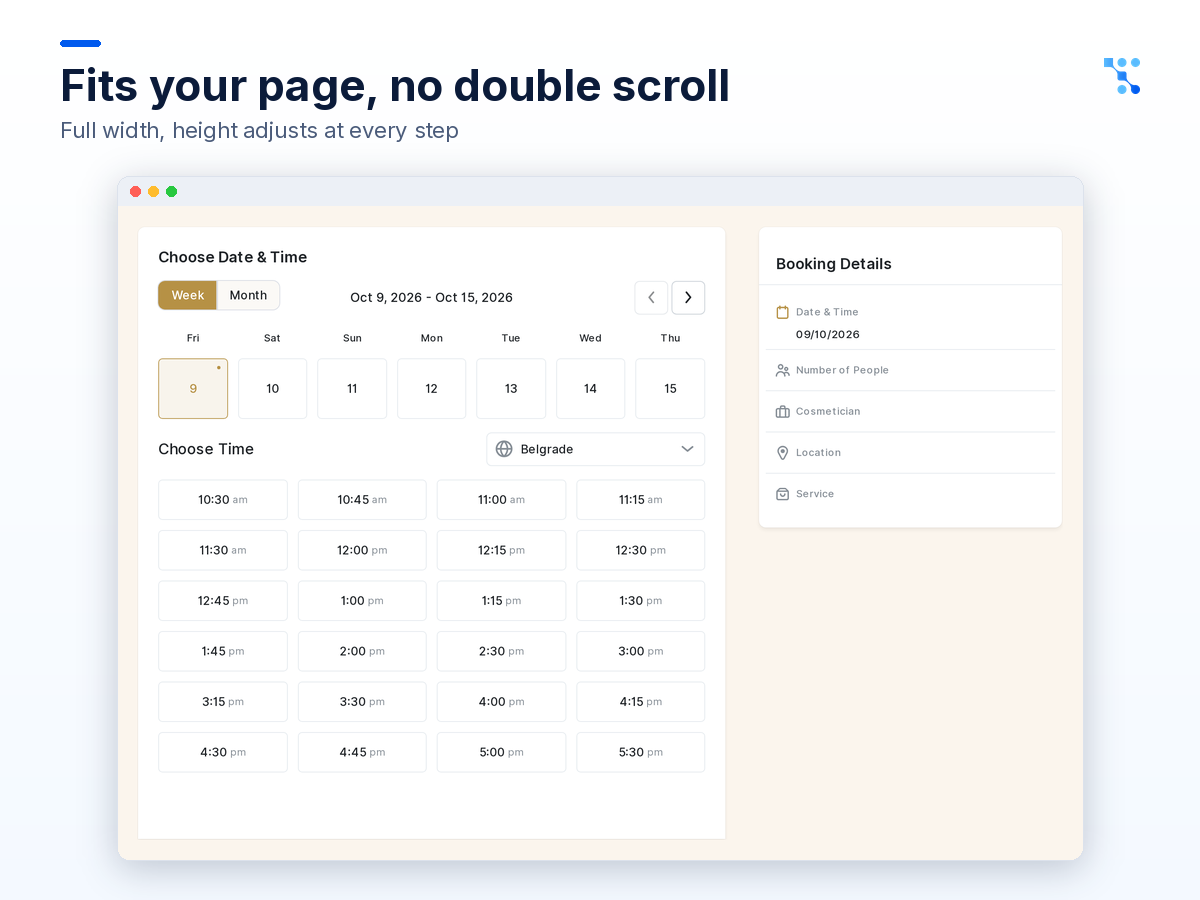The height and width of the screenshot is (900, 1200).
Task: Click the map pin icon beside Location
Action: (x=783, y=453)
